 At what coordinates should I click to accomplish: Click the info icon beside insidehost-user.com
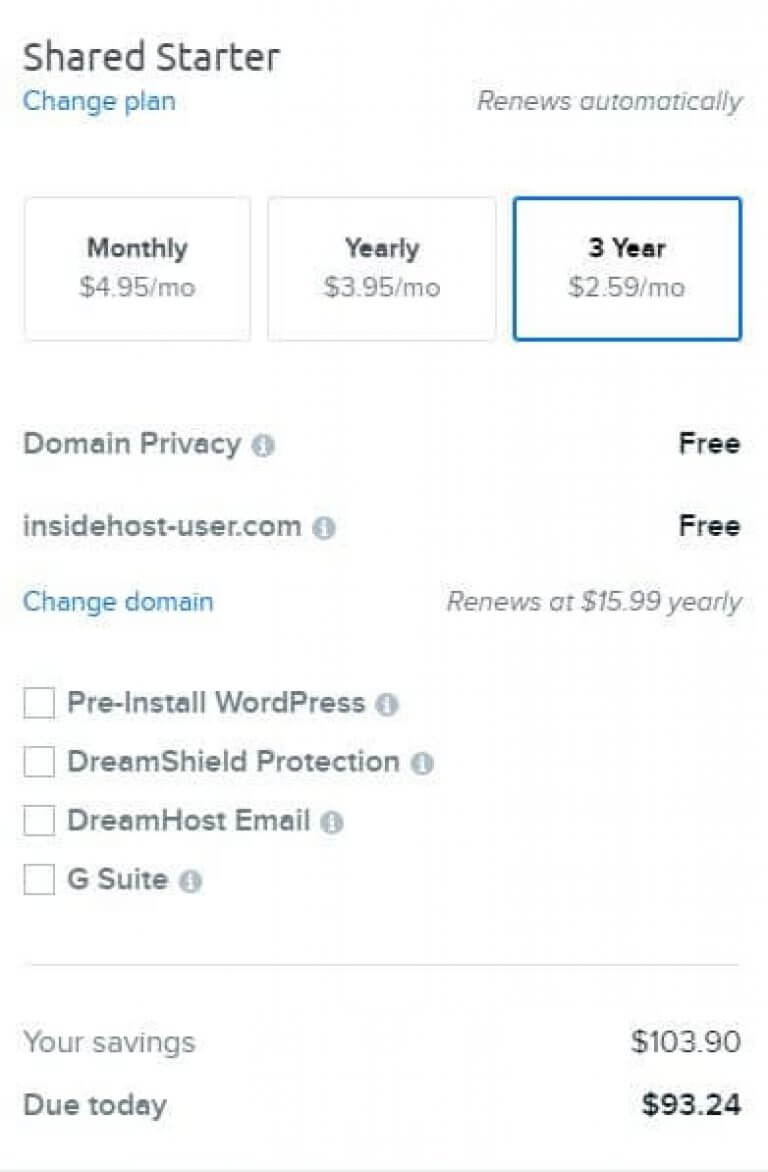tap(322, 527)
